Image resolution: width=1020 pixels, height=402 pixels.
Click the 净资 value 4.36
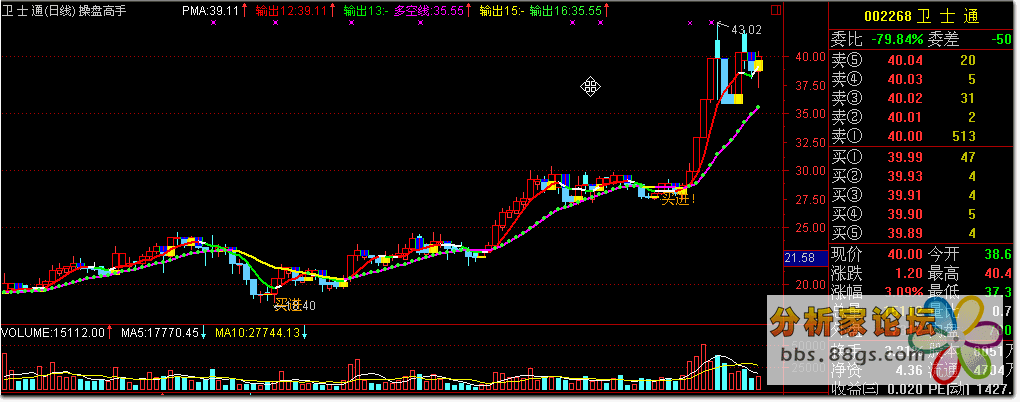911,371
